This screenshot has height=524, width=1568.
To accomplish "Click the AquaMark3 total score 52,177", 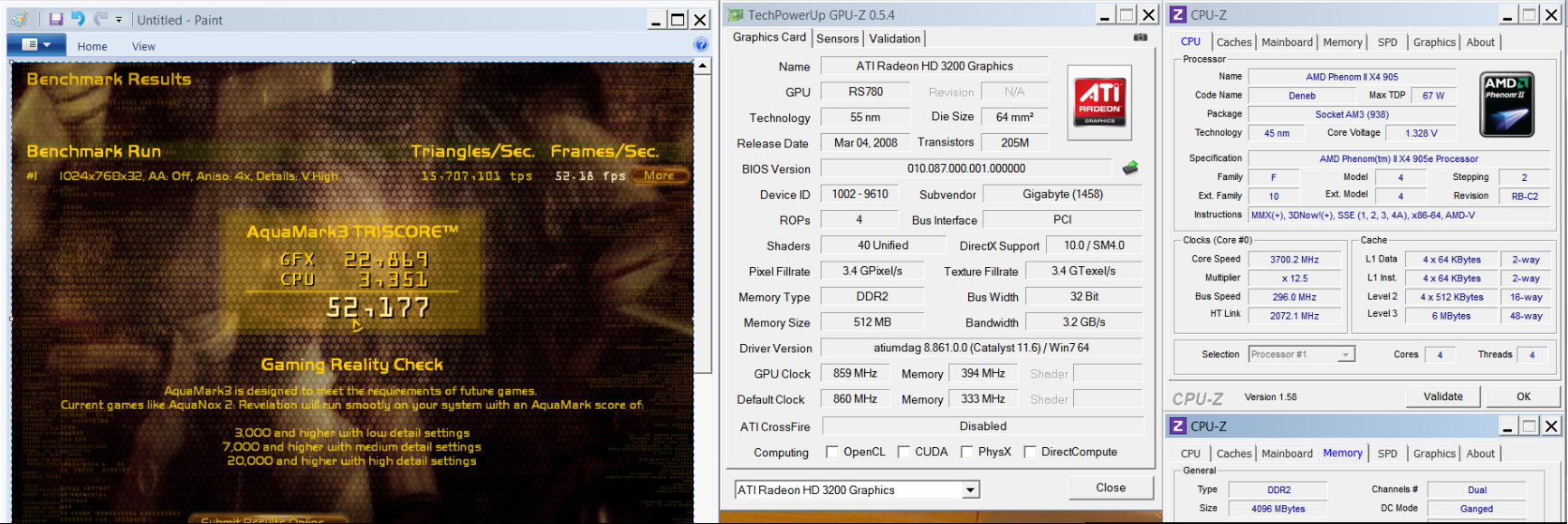I will 378,309.
